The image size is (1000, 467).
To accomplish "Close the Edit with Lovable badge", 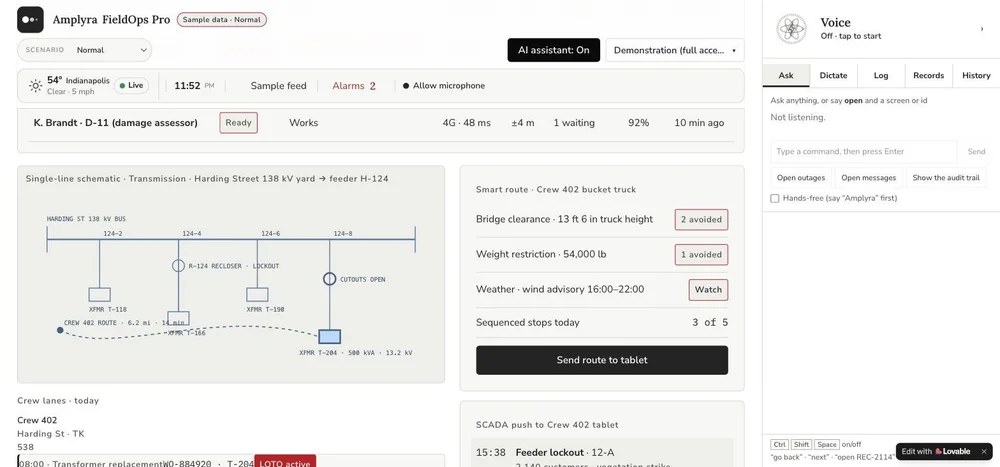I will (x=984, y=451).
